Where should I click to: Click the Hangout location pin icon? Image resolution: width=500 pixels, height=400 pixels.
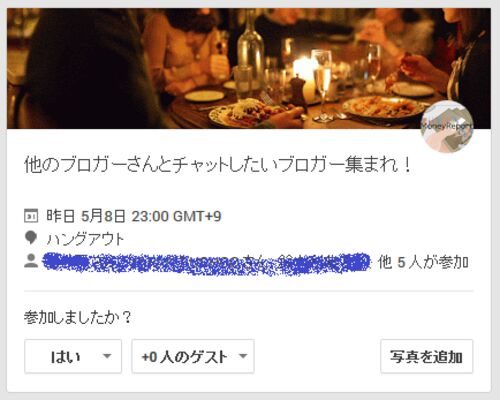(31, 238)
